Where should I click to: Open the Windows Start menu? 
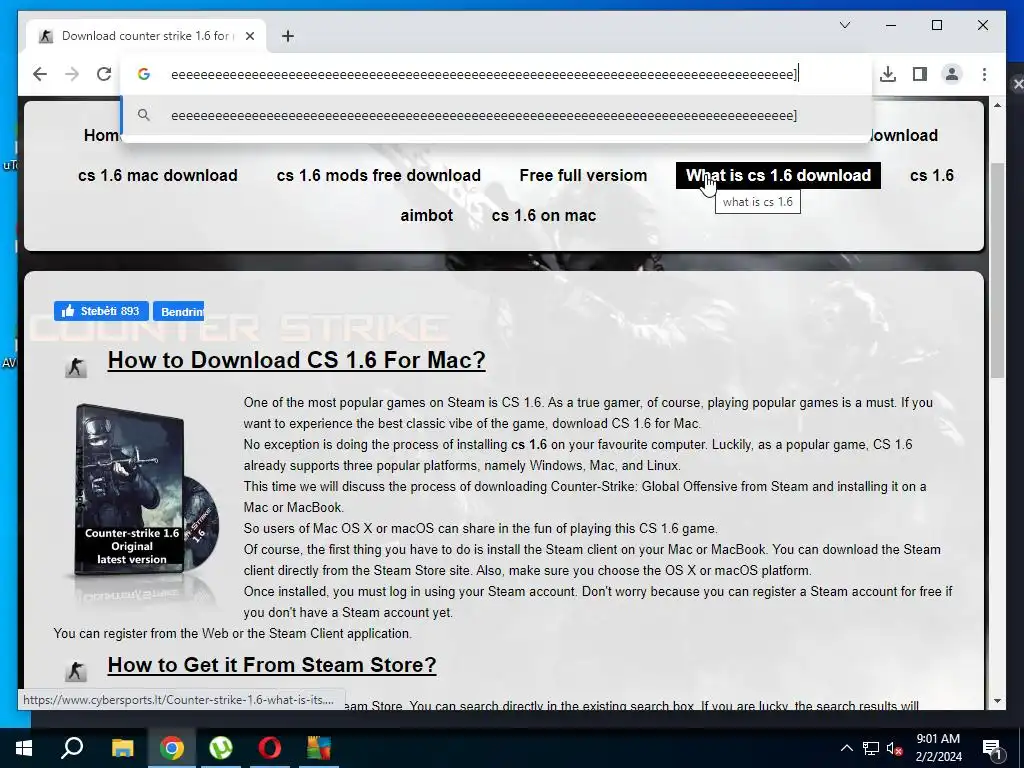24,748
